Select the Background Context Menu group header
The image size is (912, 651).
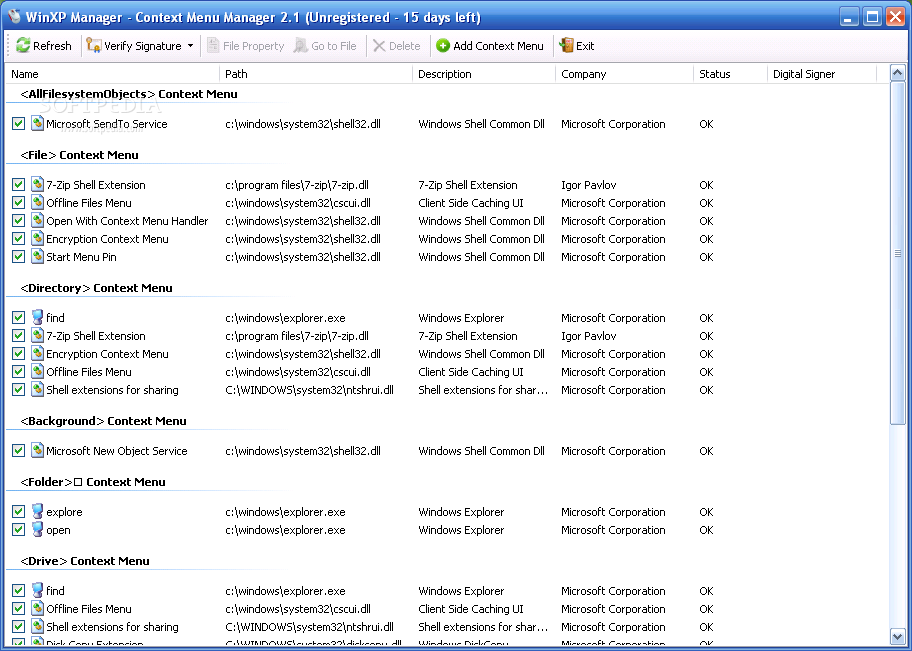103,421
